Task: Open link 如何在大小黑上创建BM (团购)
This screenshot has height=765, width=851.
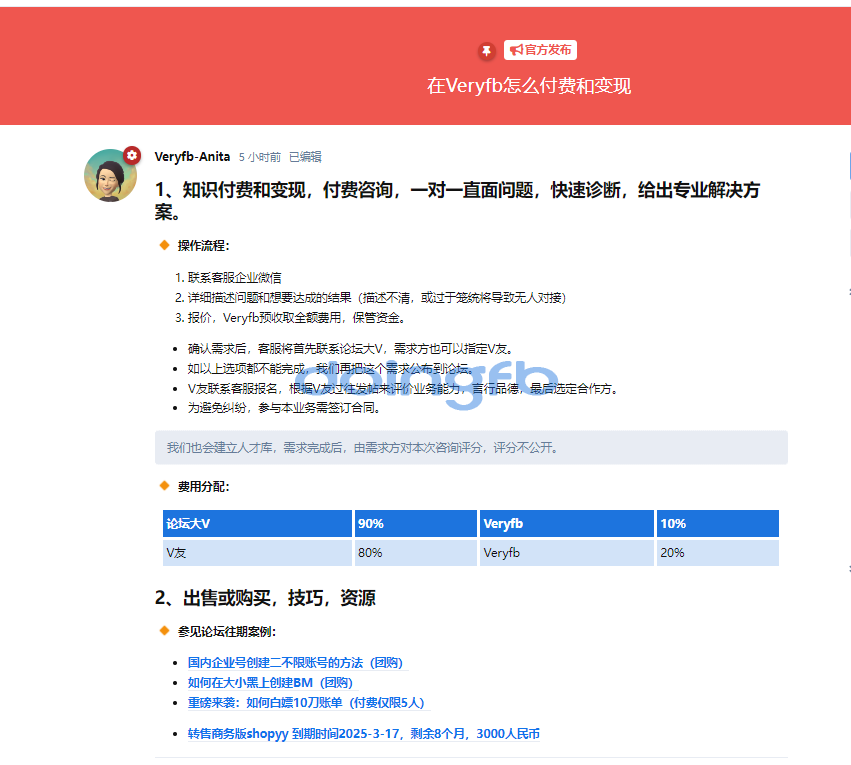Action: tap(270, 683)
